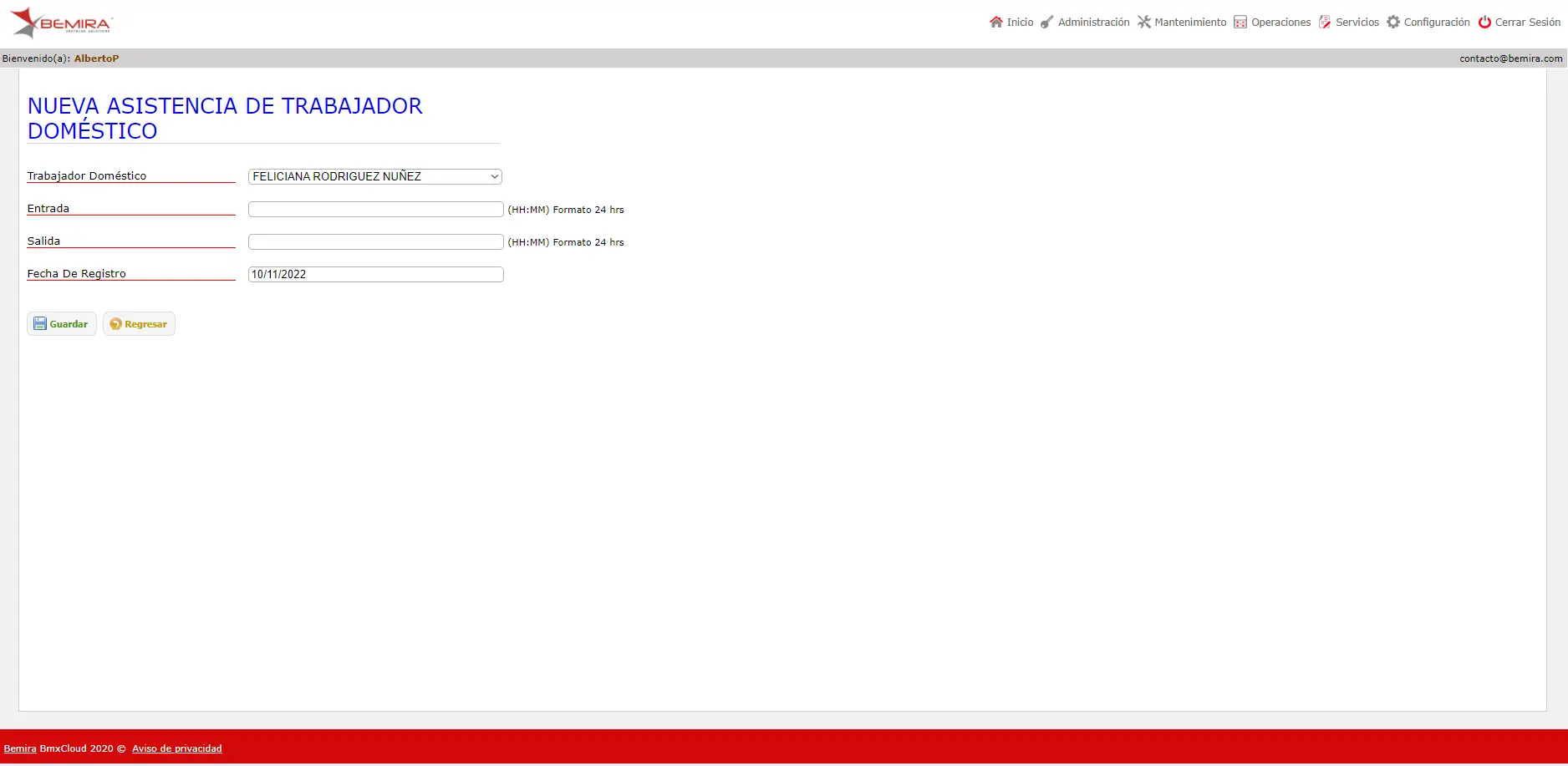Click the Entrada label
The height and width of the screenshot is (766, 1568).
click(x=48, y=208)
